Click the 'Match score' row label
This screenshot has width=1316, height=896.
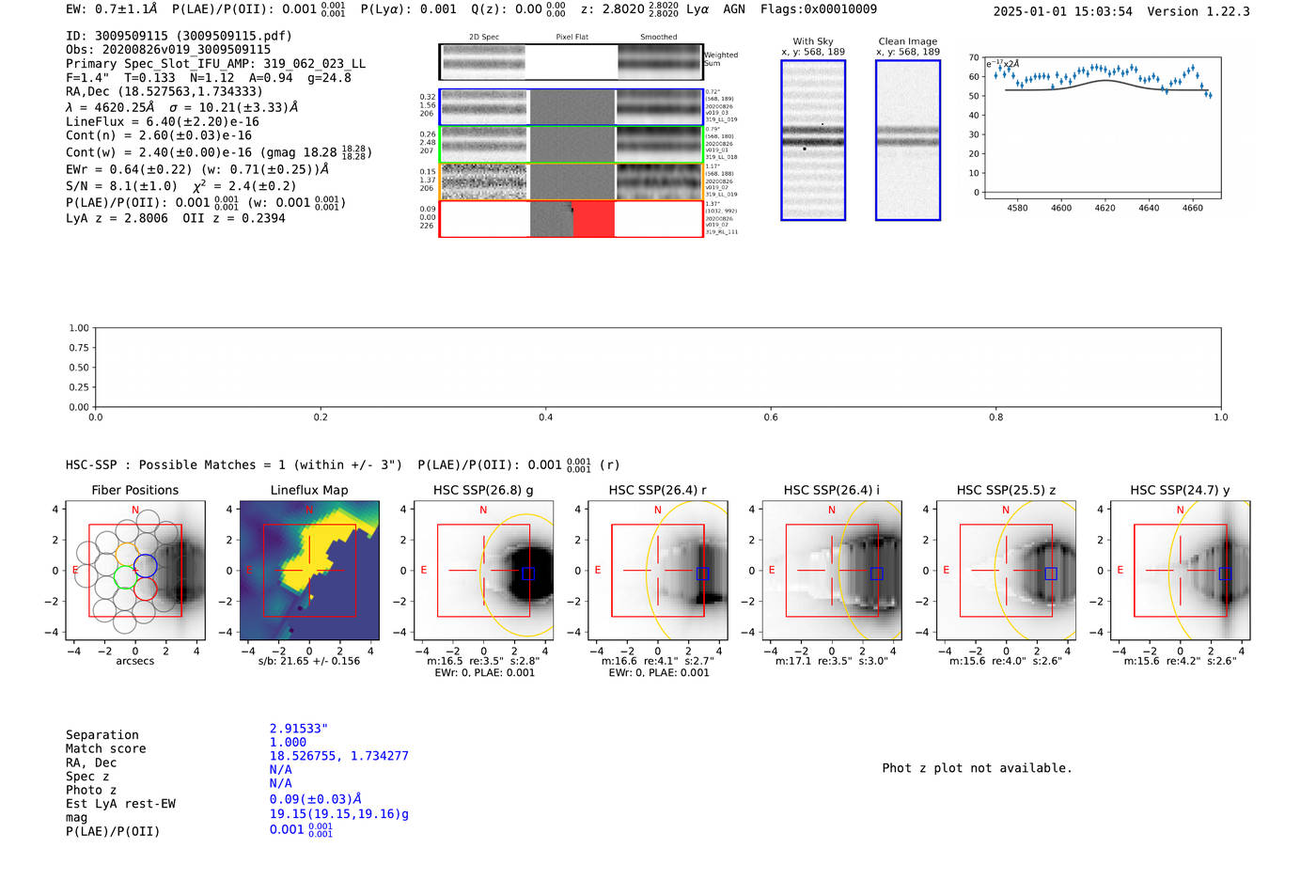[x=106, y=748]
